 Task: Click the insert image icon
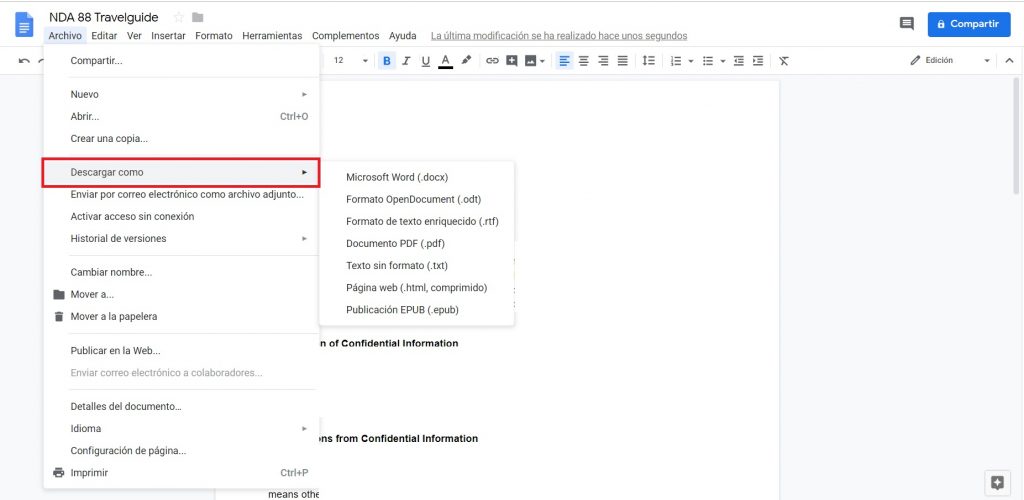[530, 61]
